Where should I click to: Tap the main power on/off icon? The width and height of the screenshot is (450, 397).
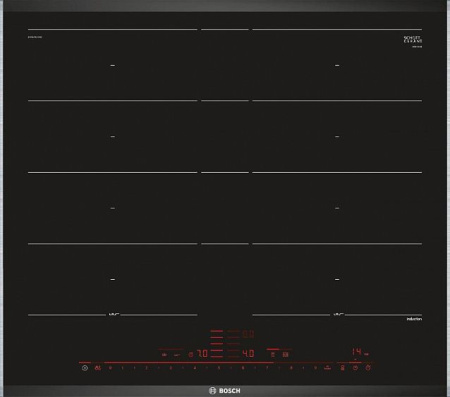(85, 368)
